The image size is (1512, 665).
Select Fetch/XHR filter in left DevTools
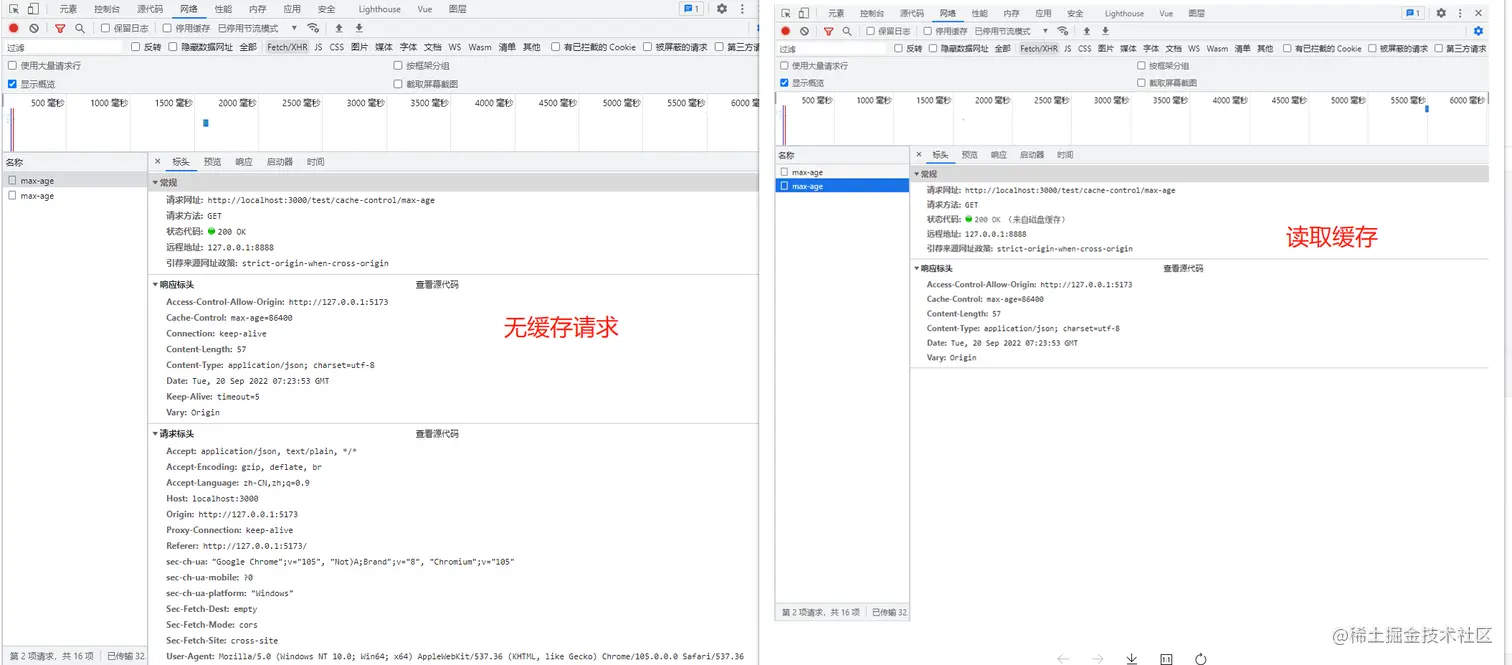286,47
